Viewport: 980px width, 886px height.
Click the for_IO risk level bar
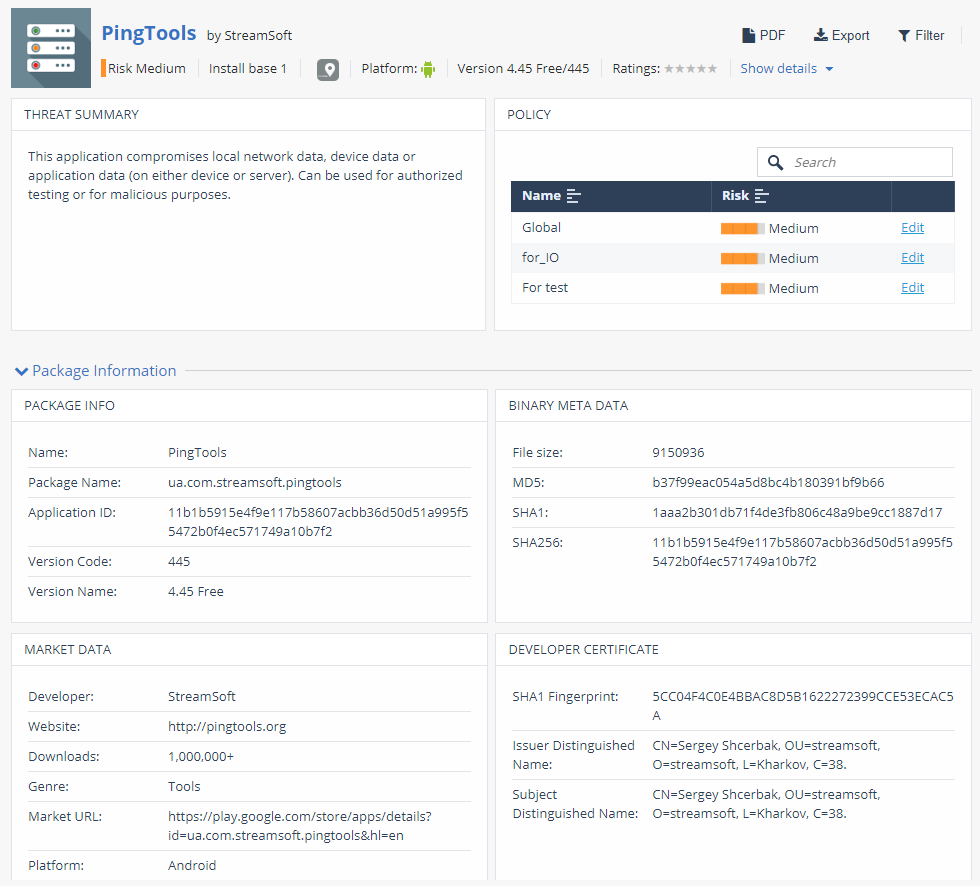(x=742, y=259)
